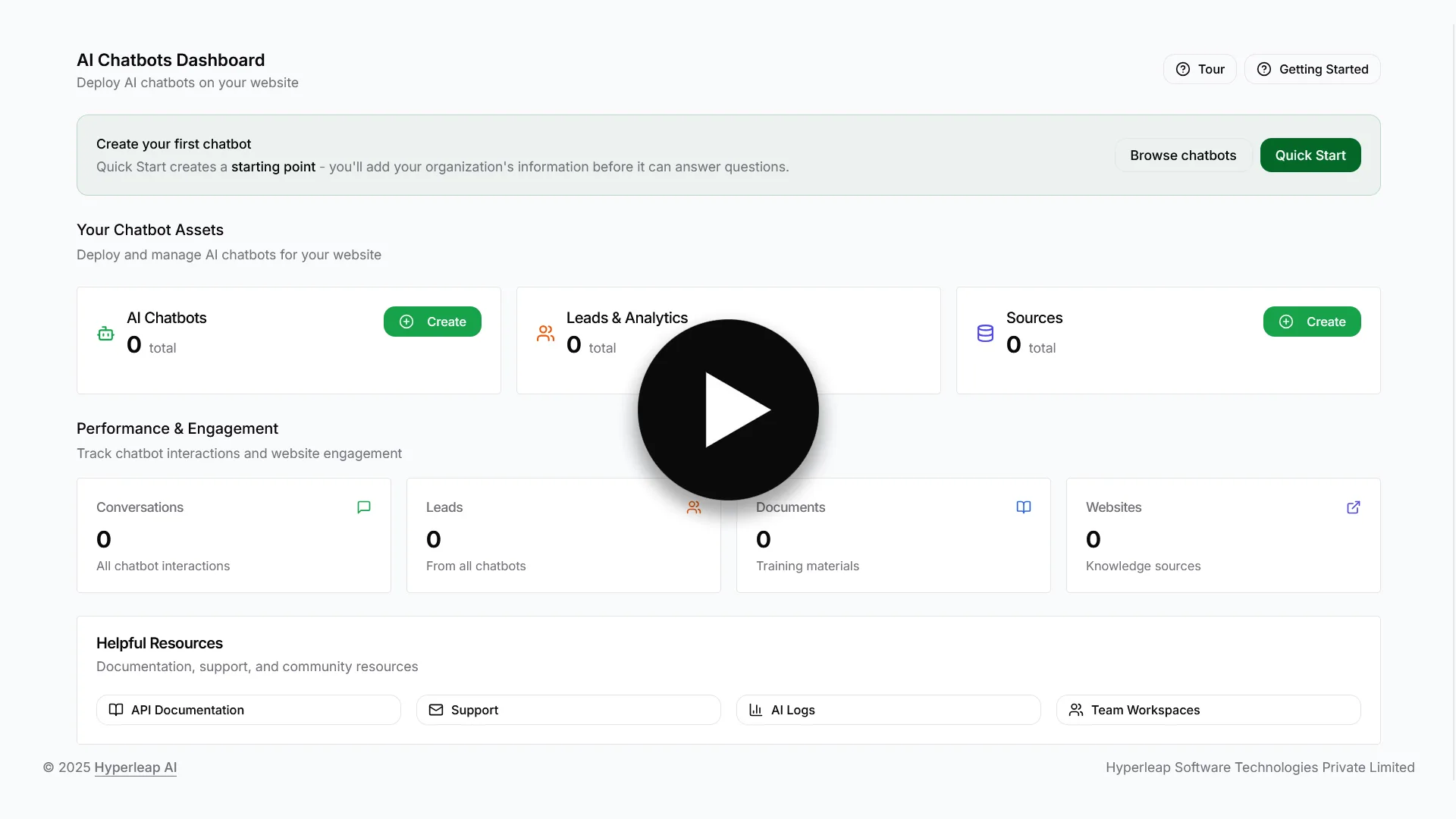Open Team Workspaces
Image resolution: width=1456 pixels, height=819 pixels.
click(1208, 710)
